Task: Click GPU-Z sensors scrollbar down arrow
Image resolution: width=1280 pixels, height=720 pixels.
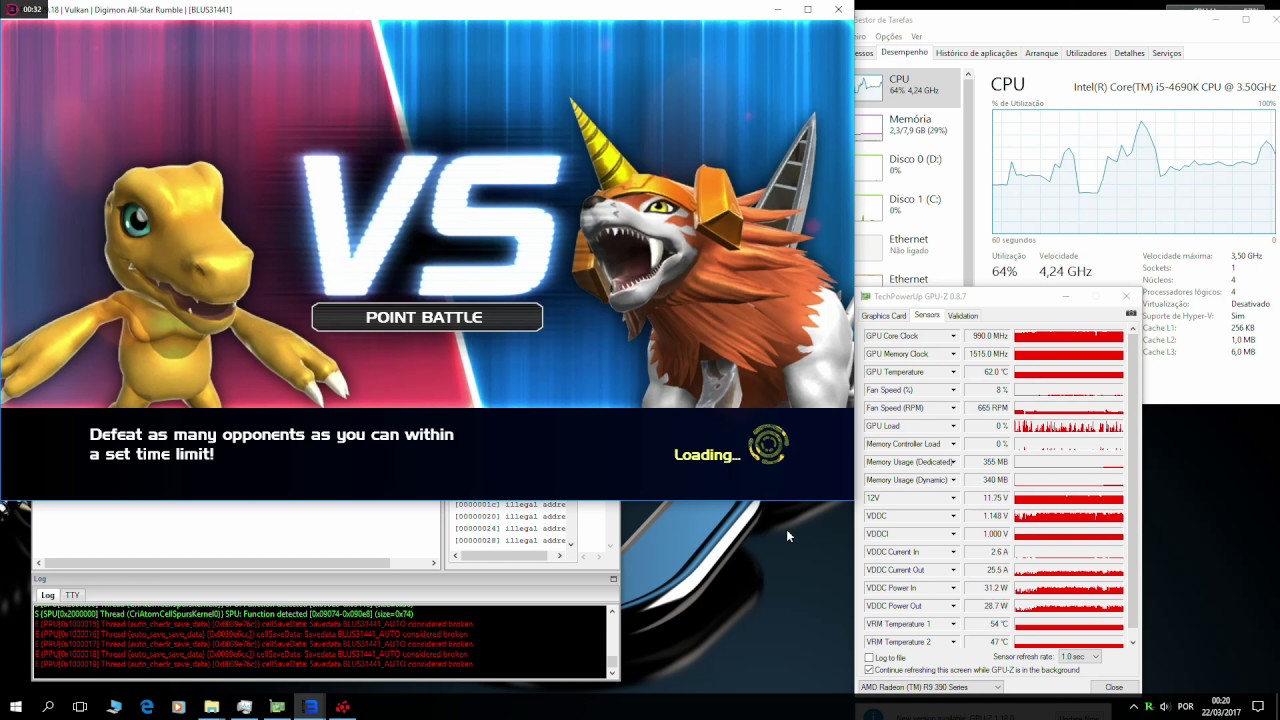Action: click(x=1133, y=642)
